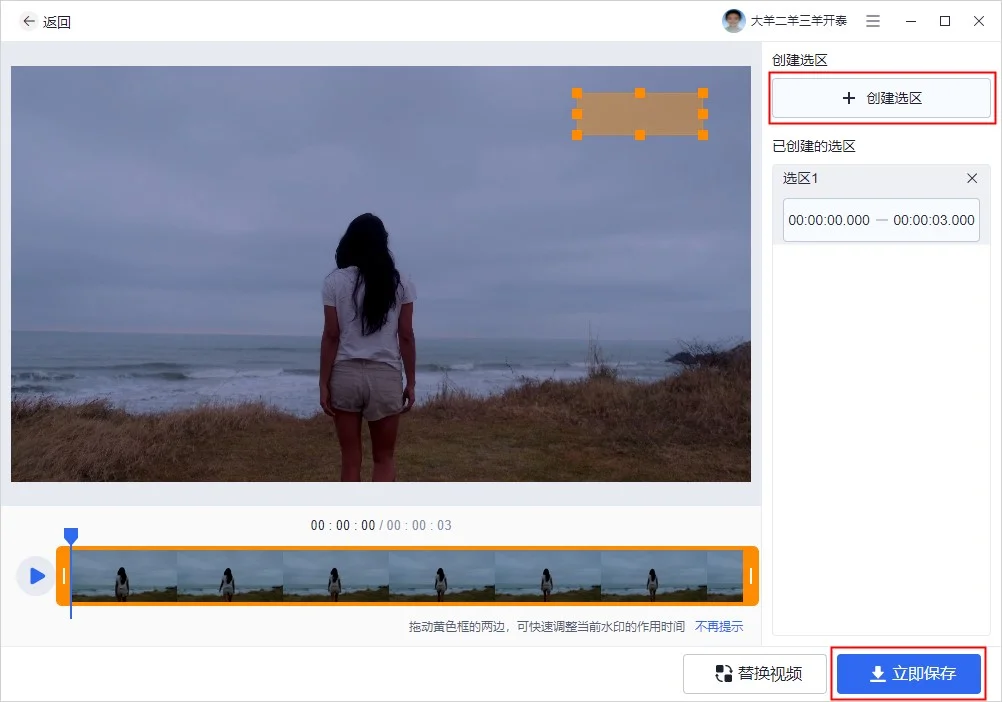
Task: Click the right handle of orange timeline range
Action: coord(750,576)
